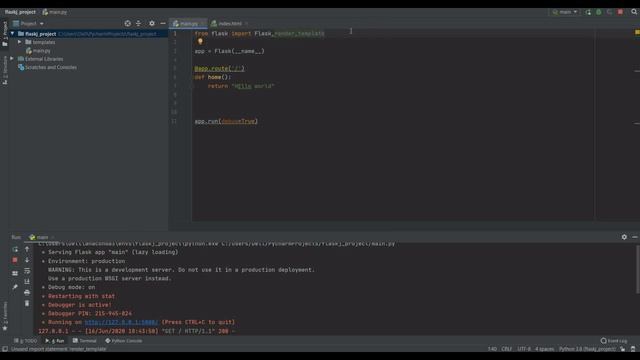Close the index.html editor tab
The width and height of the screenshot is (640, 360).
(x=247, y=24)
